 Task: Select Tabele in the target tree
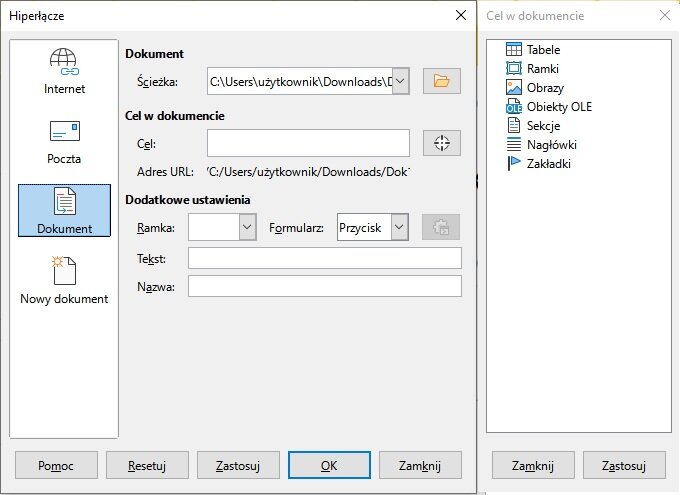543,49
